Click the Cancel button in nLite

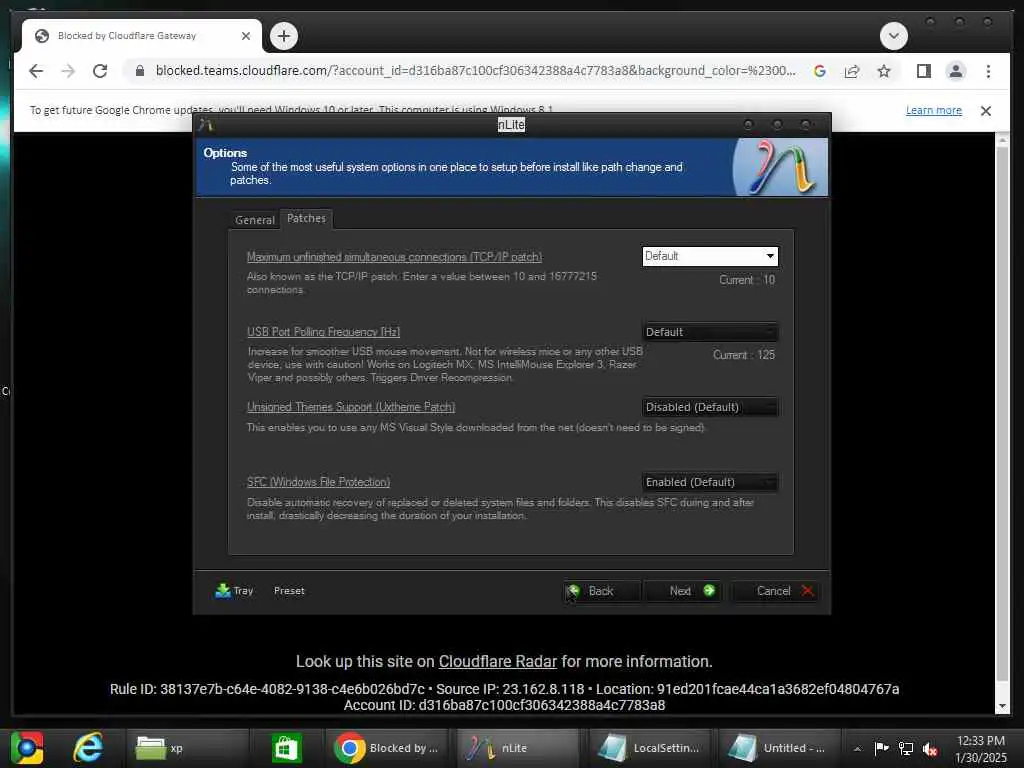point(775,591)
